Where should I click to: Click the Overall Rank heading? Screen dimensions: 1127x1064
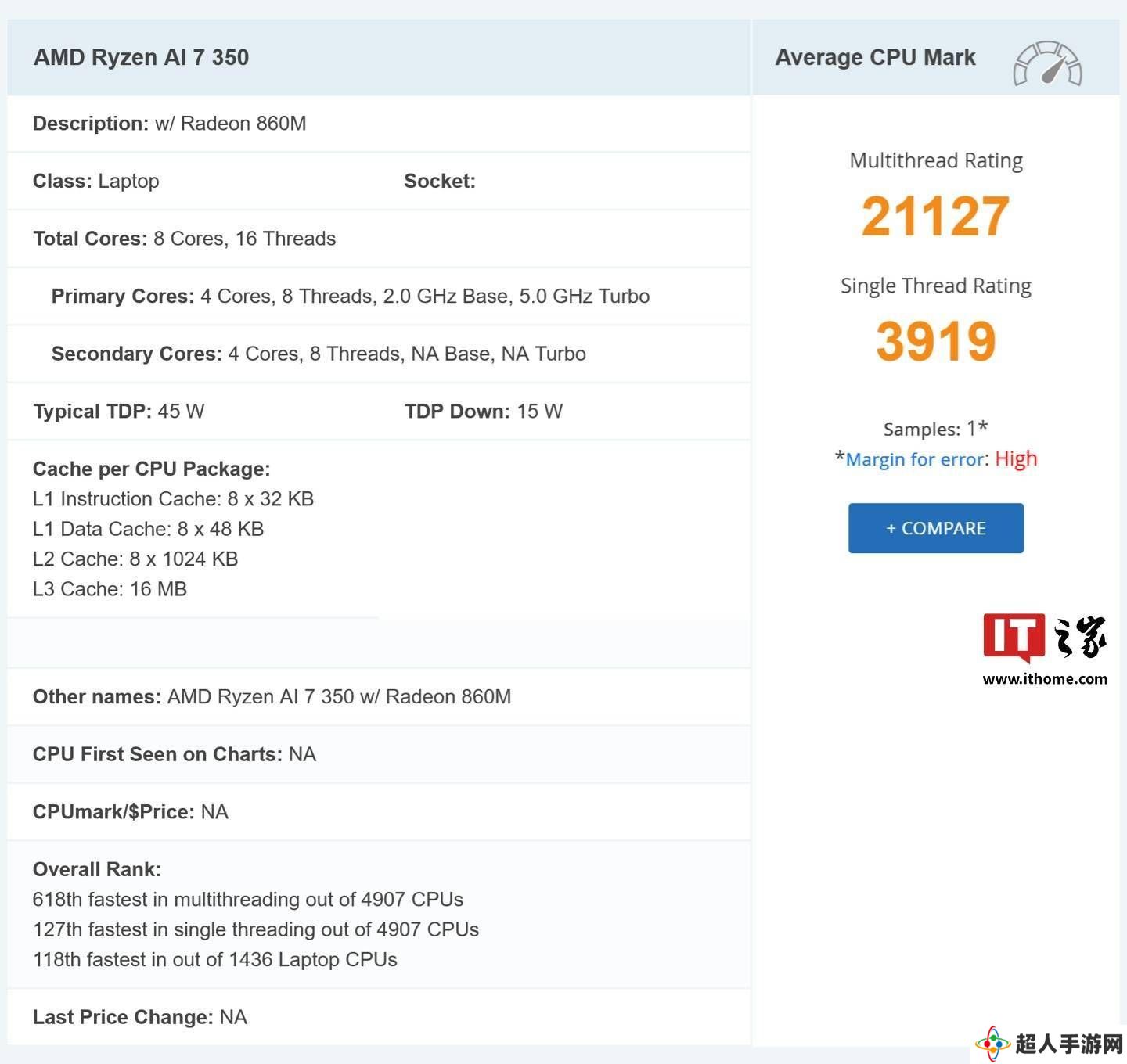pyautogui.click(x=97, y=869)
